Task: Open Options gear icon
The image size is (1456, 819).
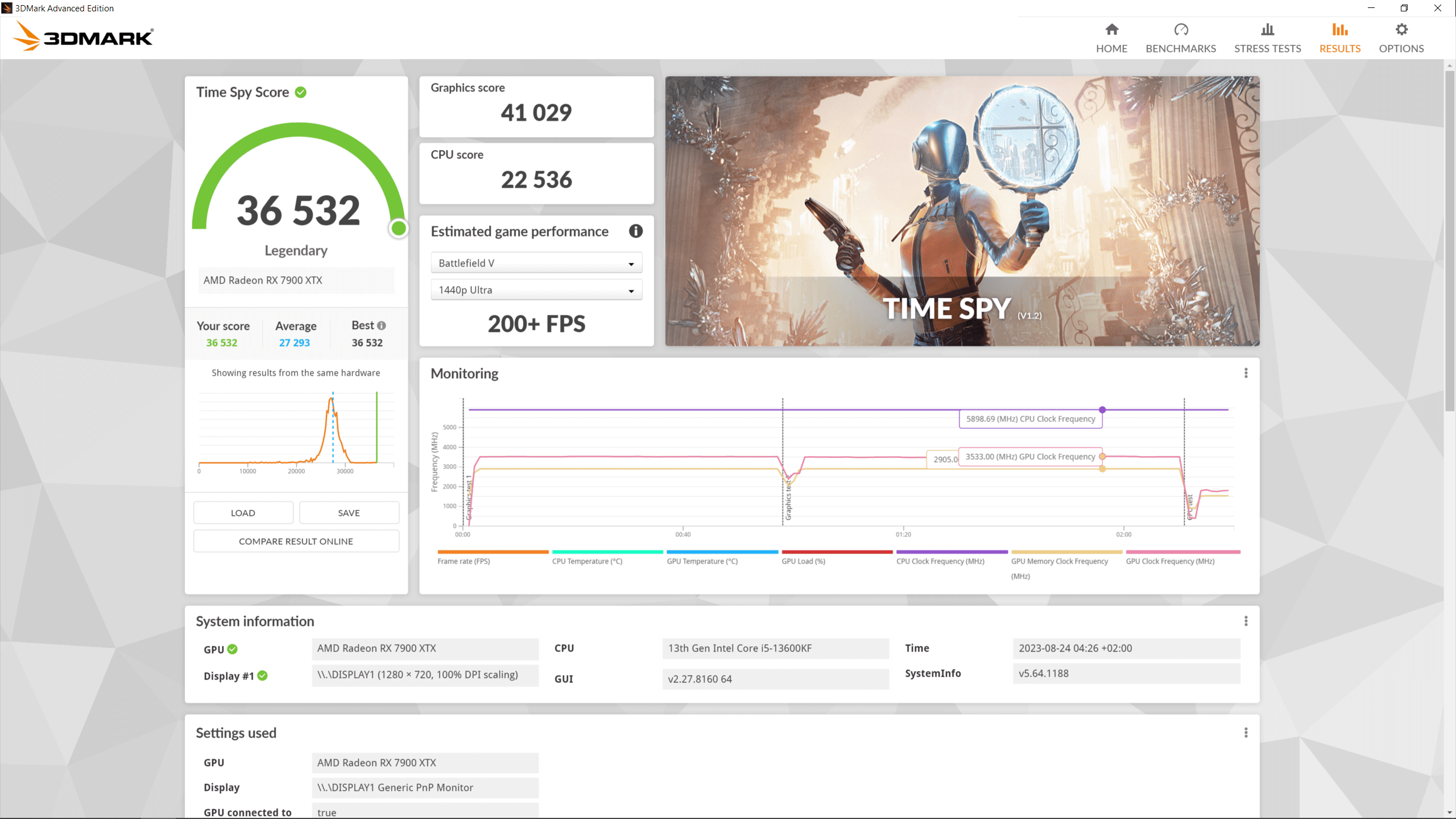Action: point(1401,30)
